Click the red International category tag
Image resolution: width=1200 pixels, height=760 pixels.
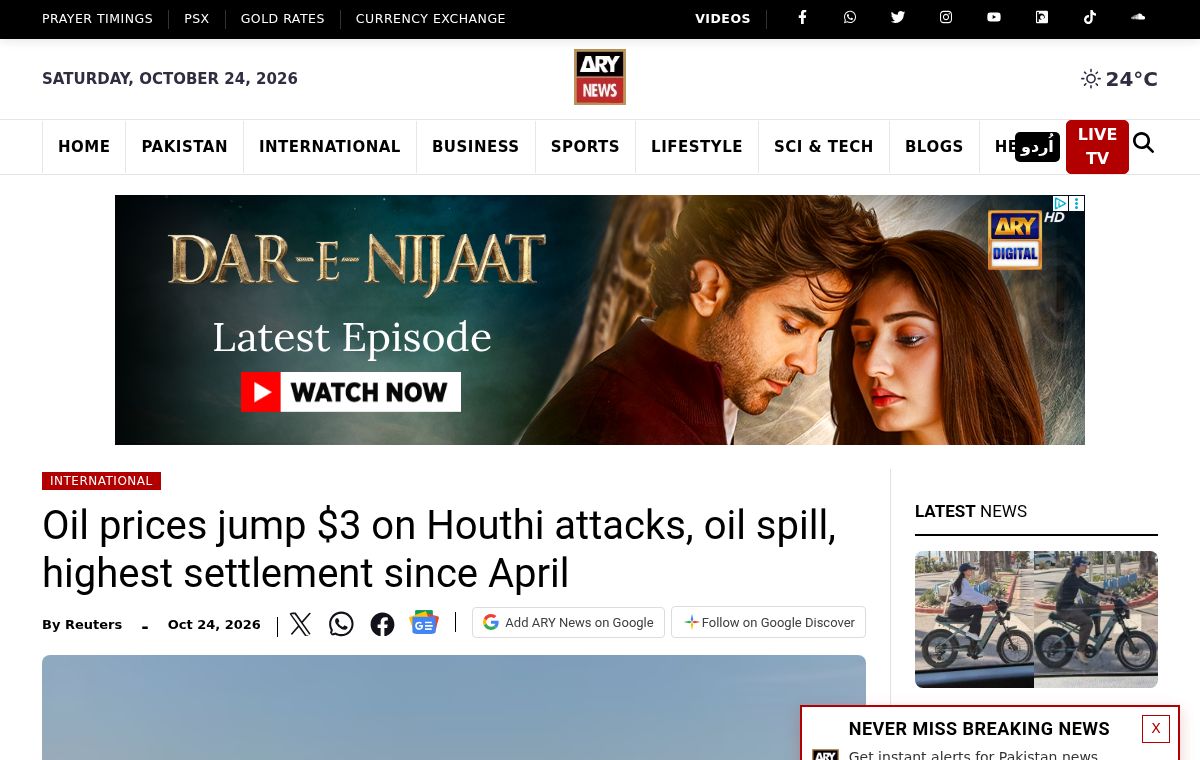(x=101, y=481)
